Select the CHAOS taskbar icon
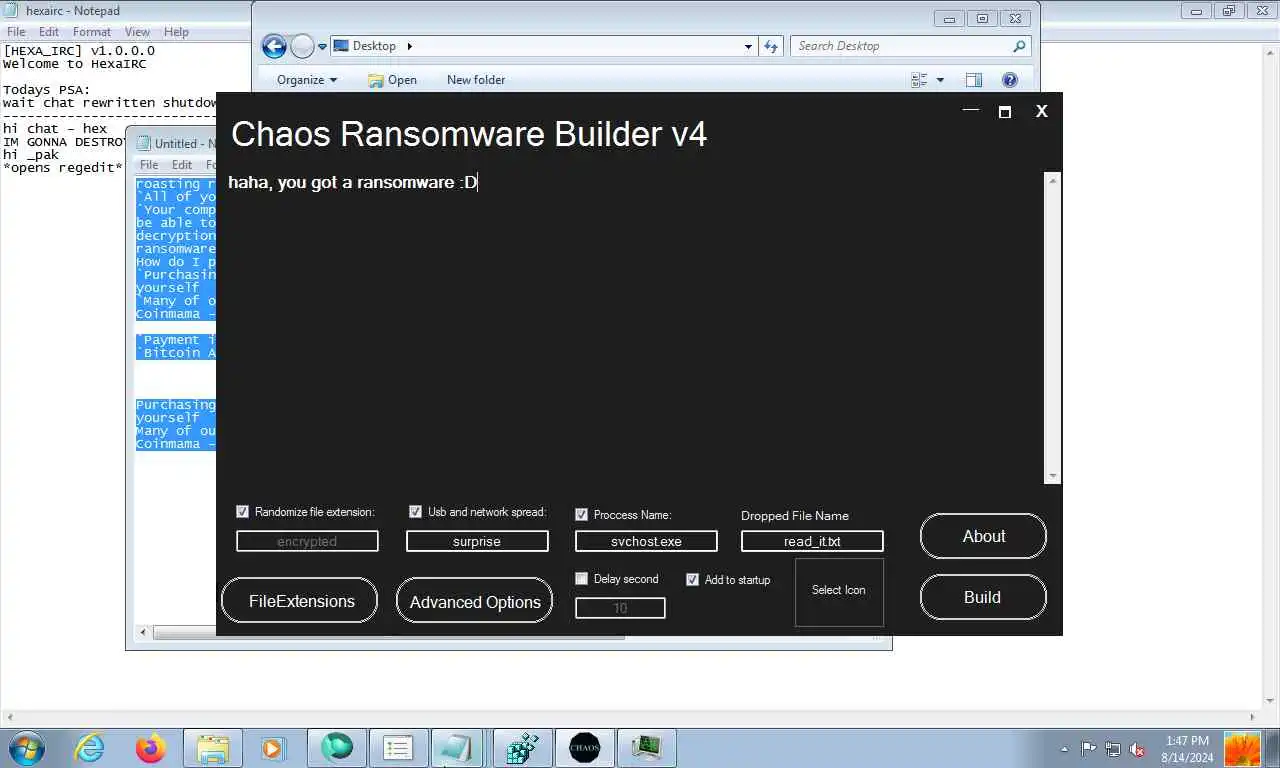 point(584,747)
